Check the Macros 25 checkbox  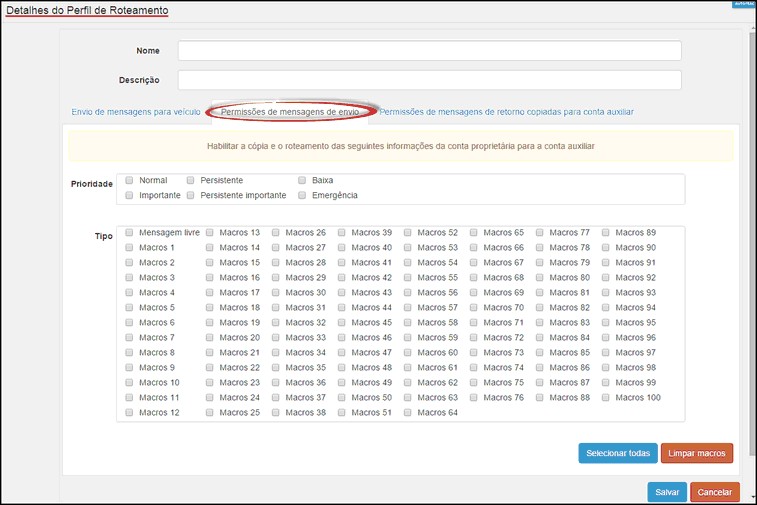209,412
